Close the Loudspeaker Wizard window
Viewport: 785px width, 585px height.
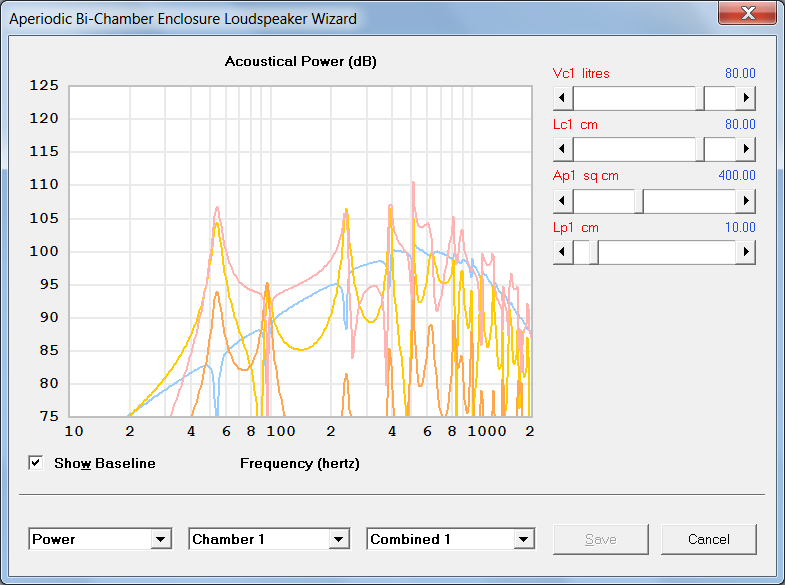tap(748, 13)
